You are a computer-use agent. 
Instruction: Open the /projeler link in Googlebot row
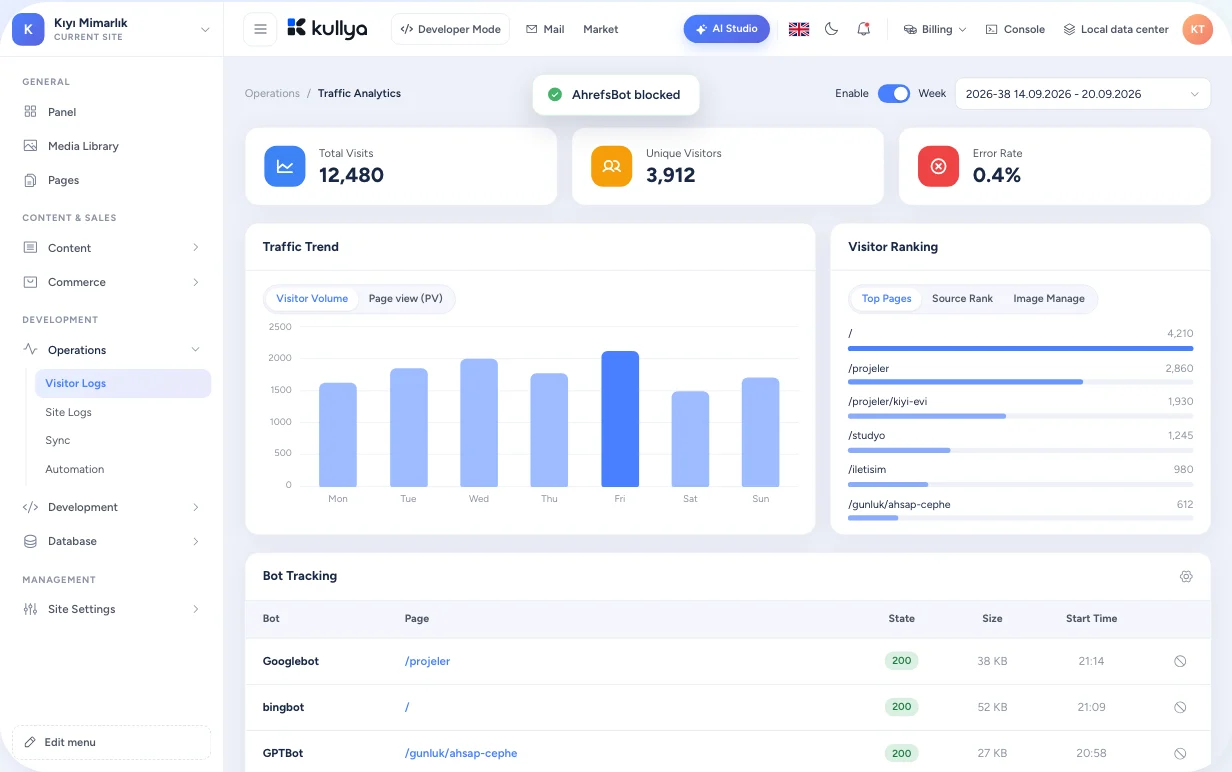click(427, 661)
